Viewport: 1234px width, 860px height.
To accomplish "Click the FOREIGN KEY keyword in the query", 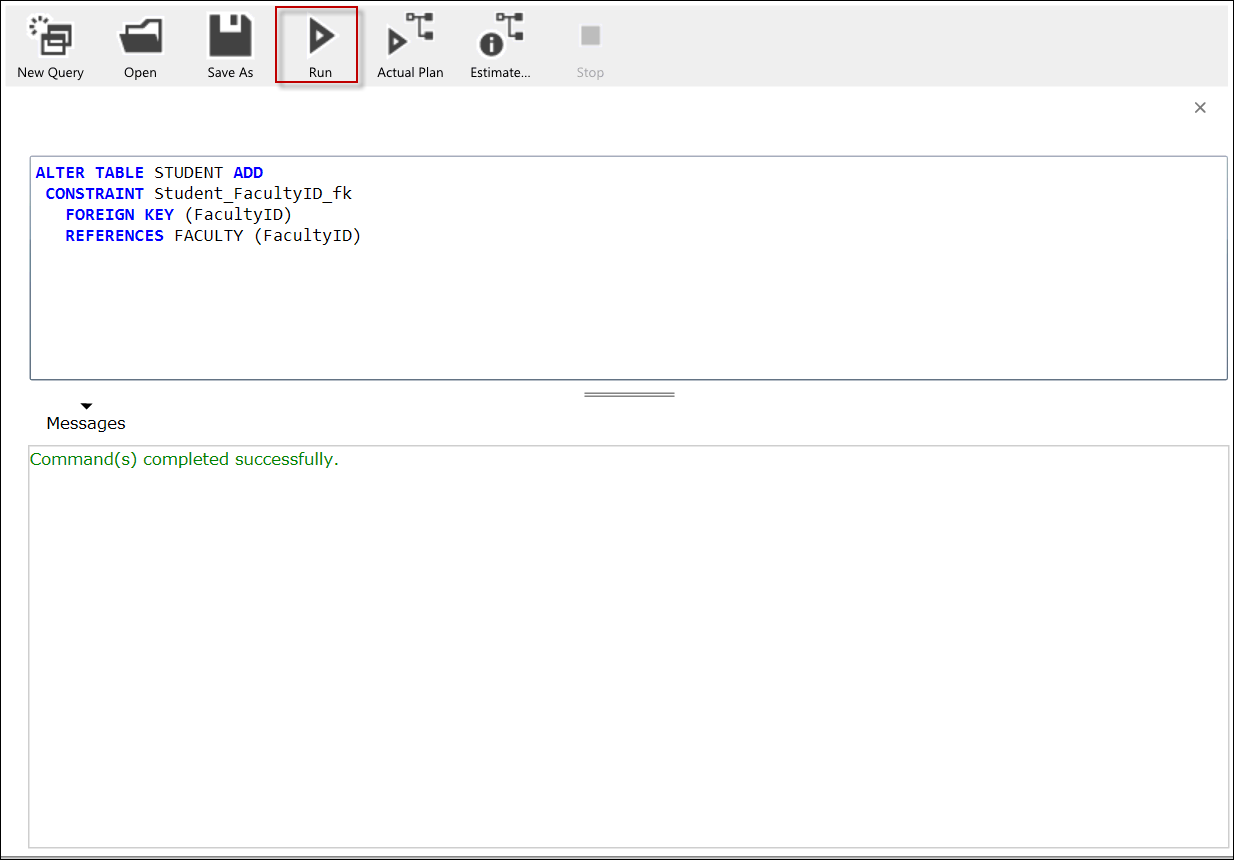I will pos(119,215).
